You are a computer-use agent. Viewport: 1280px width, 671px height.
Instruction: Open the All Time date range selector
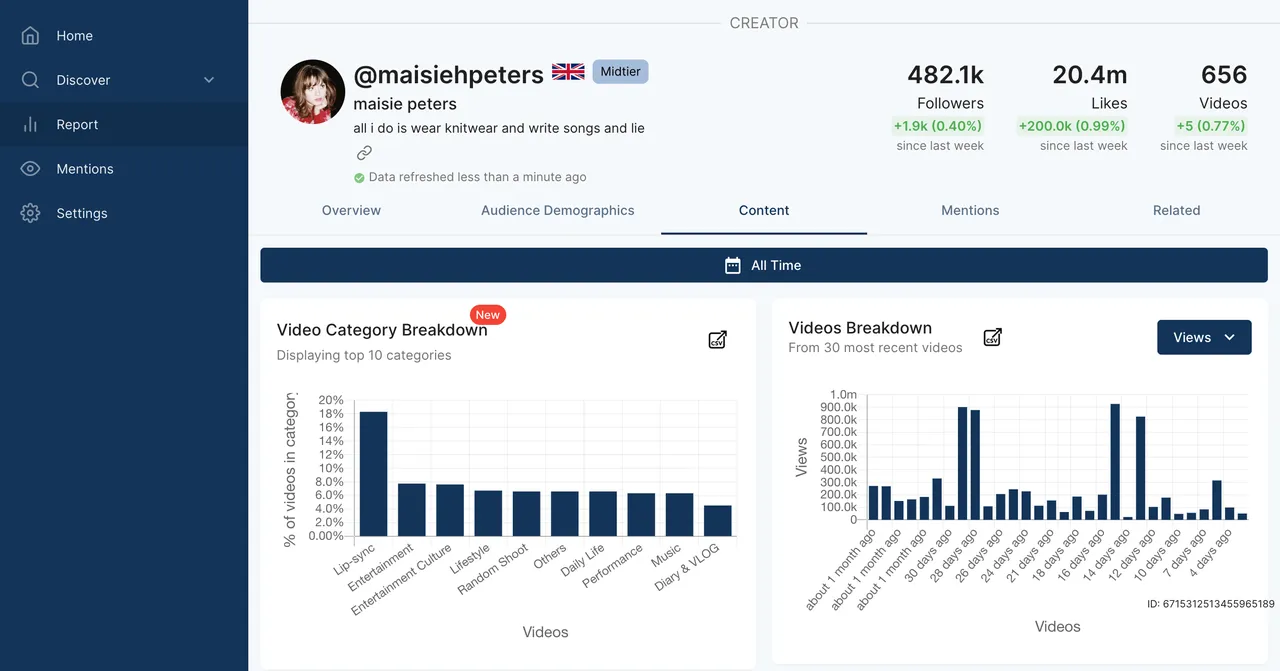pos(764,265)
